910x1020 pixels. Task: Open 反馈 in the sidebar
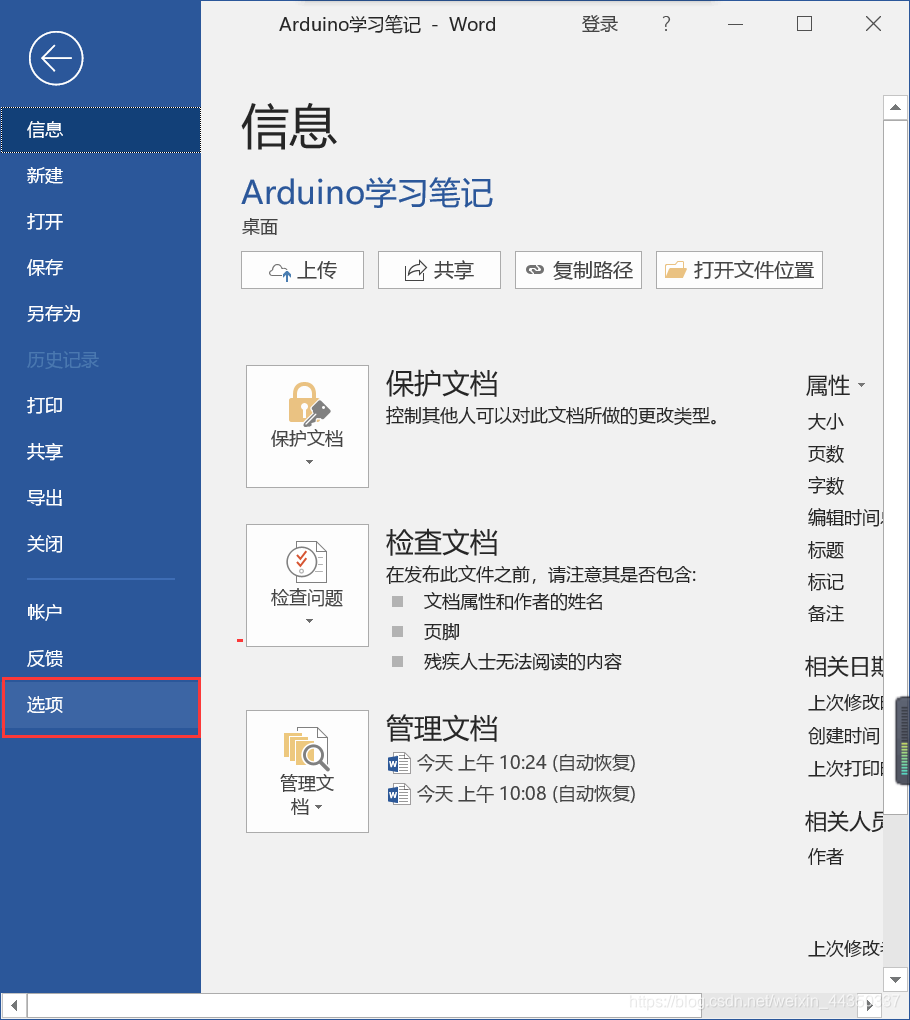(101, 658)
